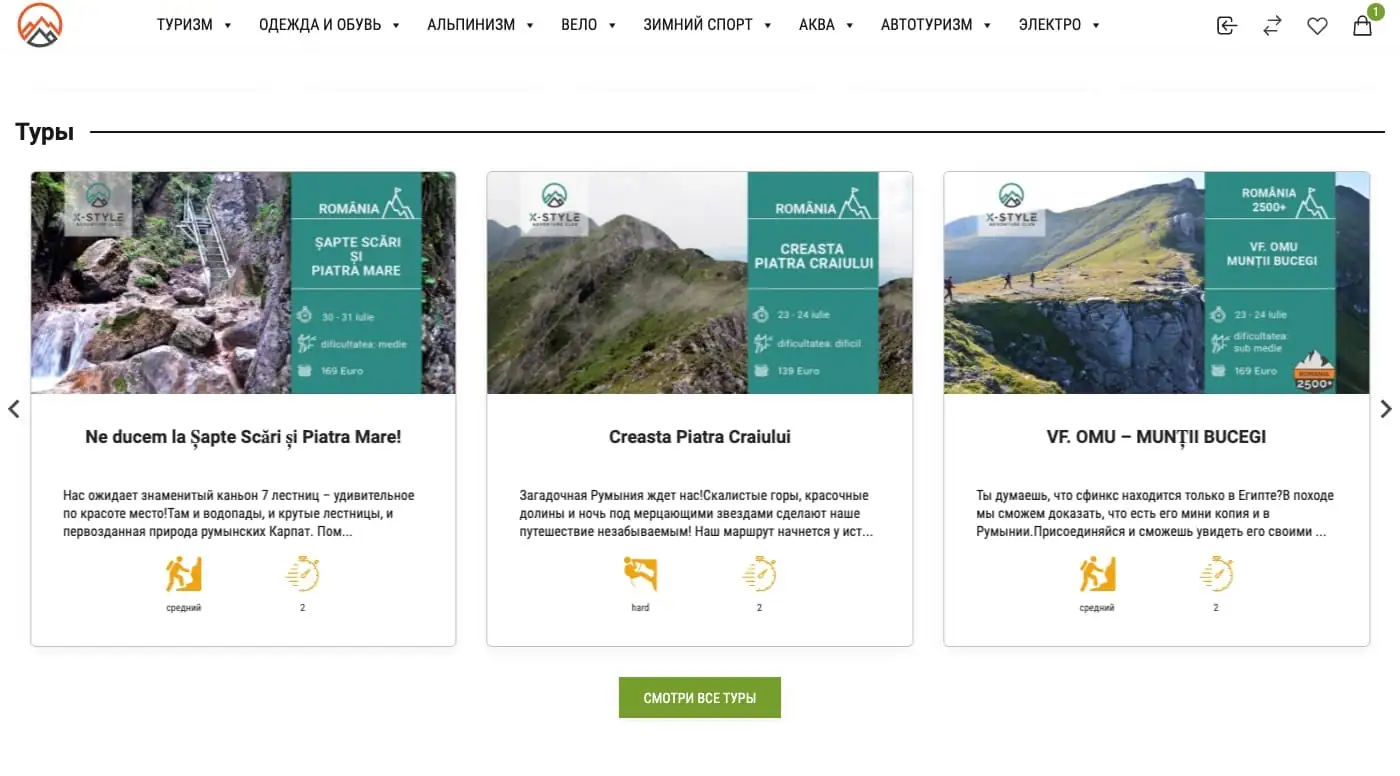Expand the Альпинизм dropdown menu
The image size is (1400, 776).
pyautogui.click(x=480, y=25)
